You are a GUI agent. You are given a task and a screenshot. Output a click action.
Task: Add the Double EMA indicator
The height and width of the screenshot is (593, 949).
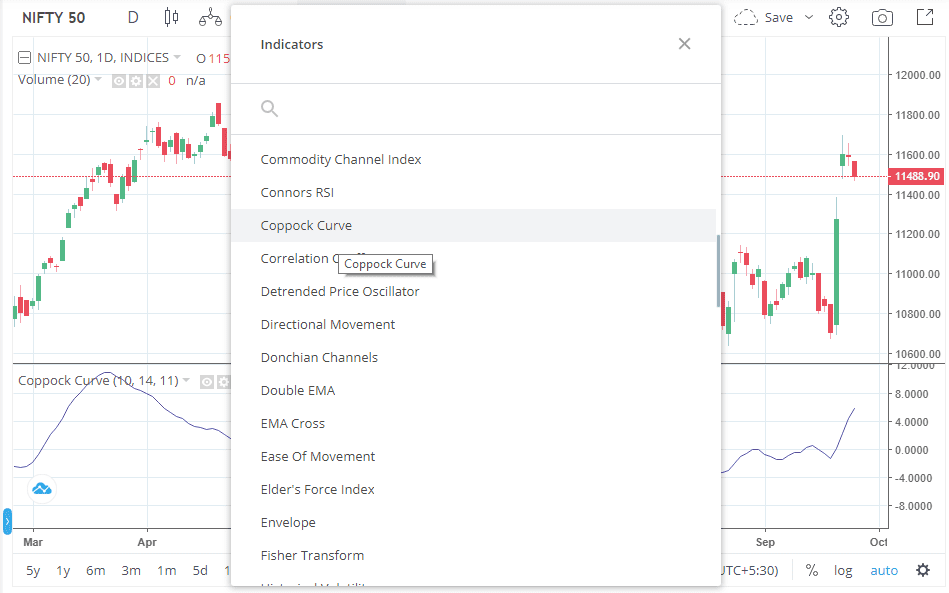473,390
